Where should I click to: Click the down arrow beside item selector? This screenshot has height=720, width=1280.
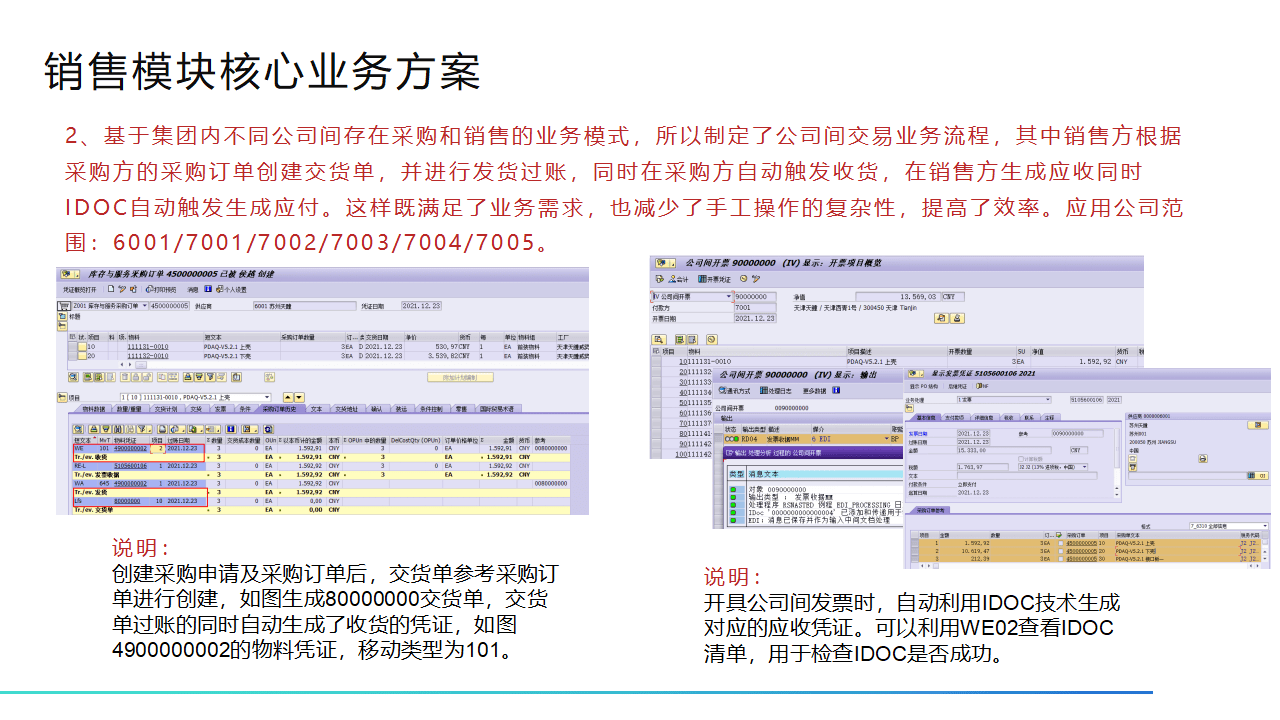click(299, 397)
